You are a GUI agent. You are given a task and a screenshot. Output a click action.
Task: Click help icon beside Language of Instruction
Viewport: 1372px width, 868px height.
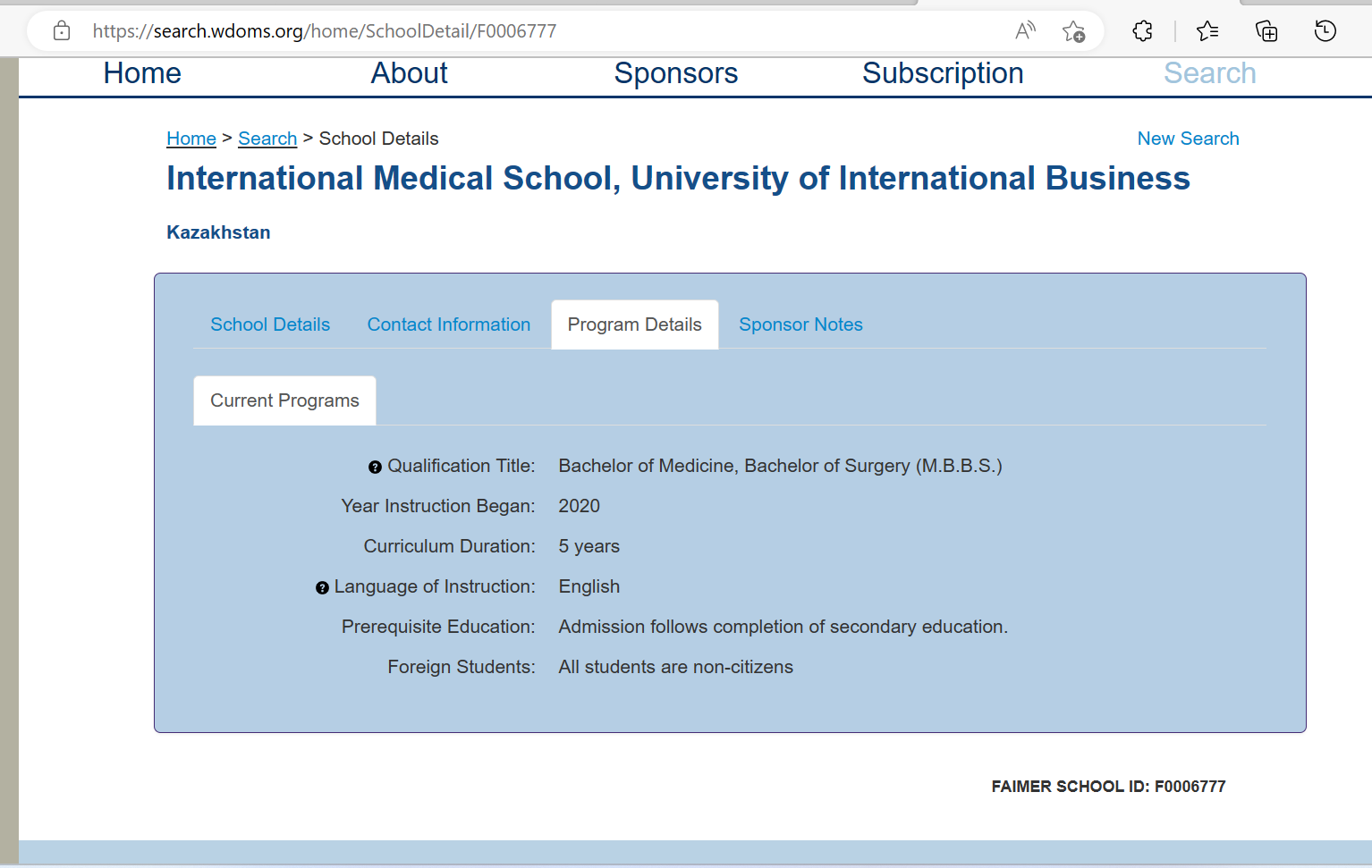click(x=322, y=587)
